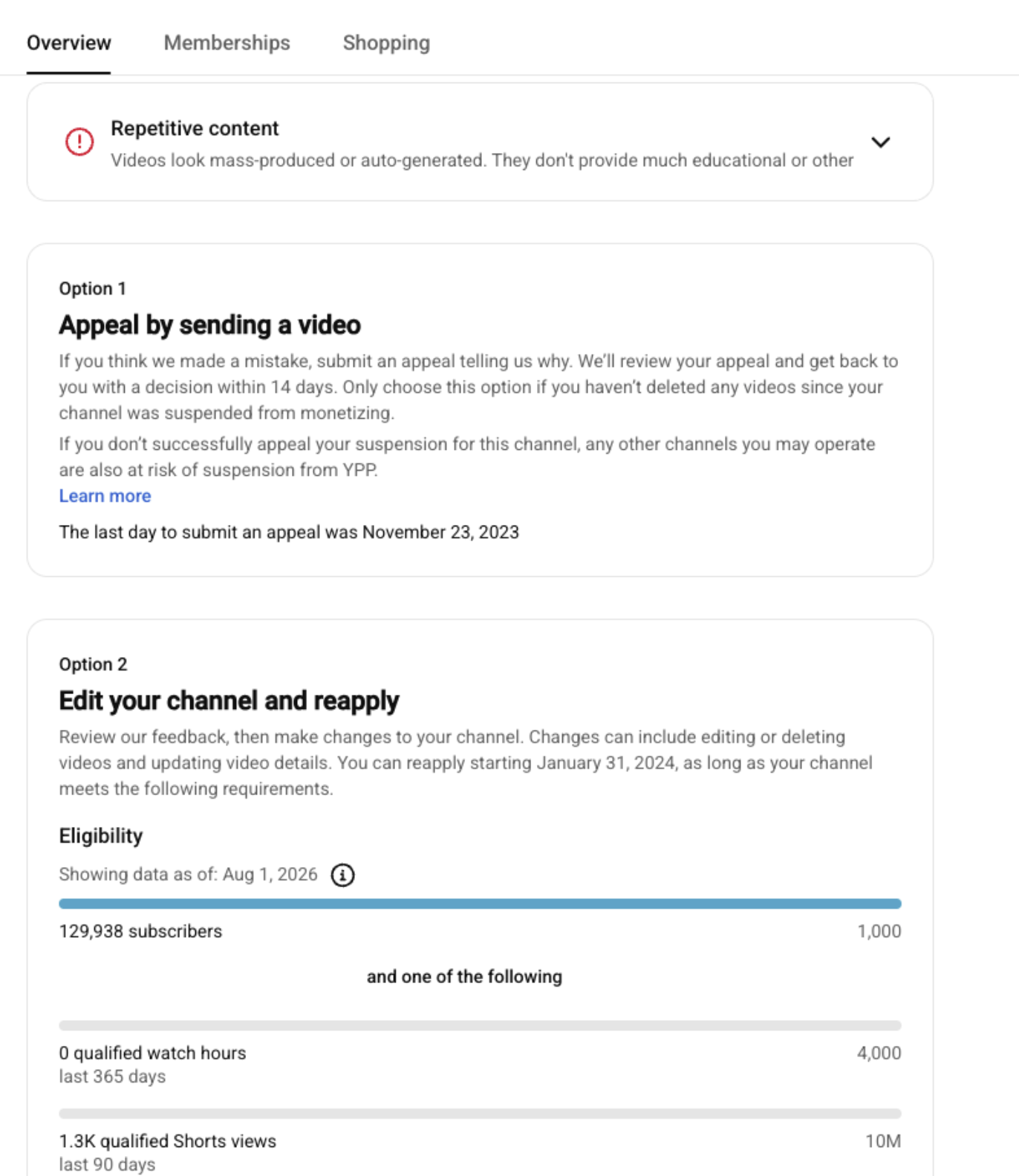
Task: Click the info icon next to data date
Action: [x=342, y=875]
